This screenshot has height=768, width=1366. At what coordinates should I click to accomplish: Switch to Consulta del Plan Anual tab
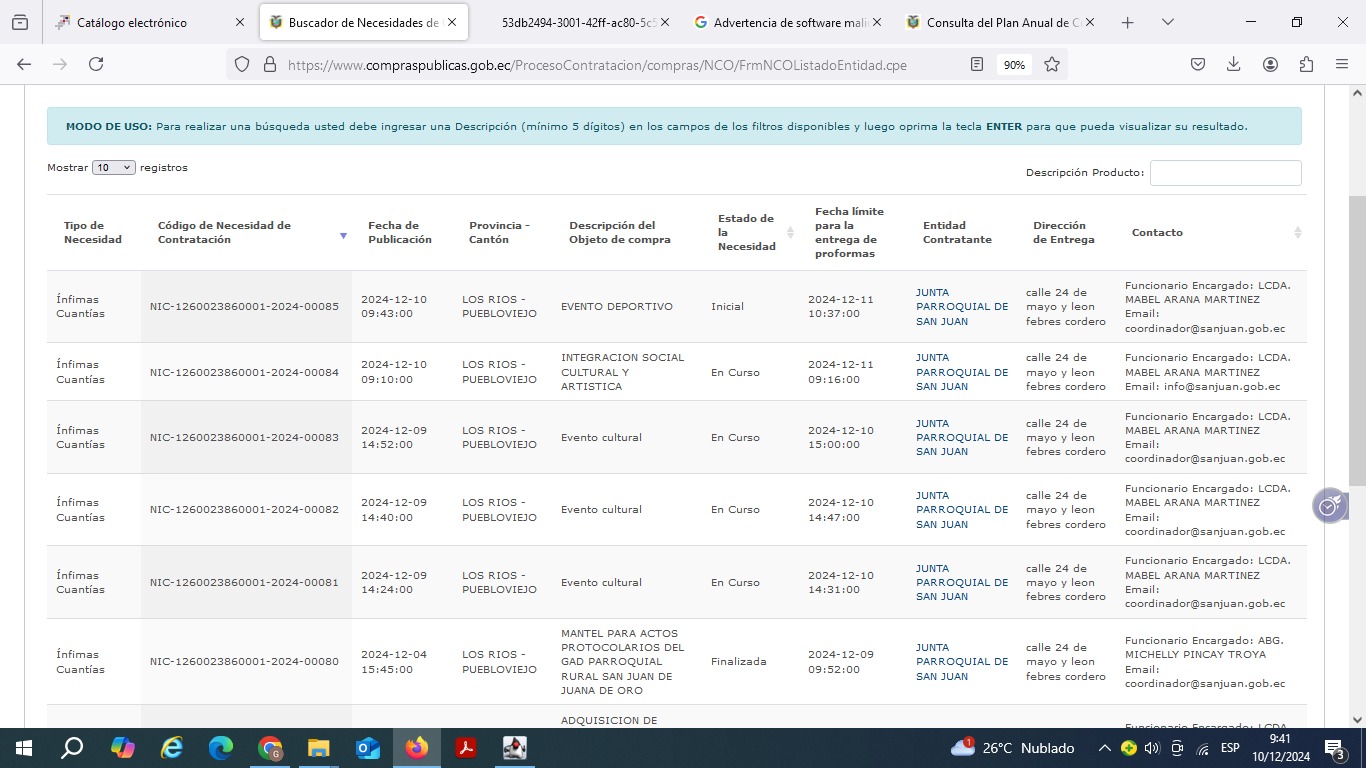(x=1000, y=22)
